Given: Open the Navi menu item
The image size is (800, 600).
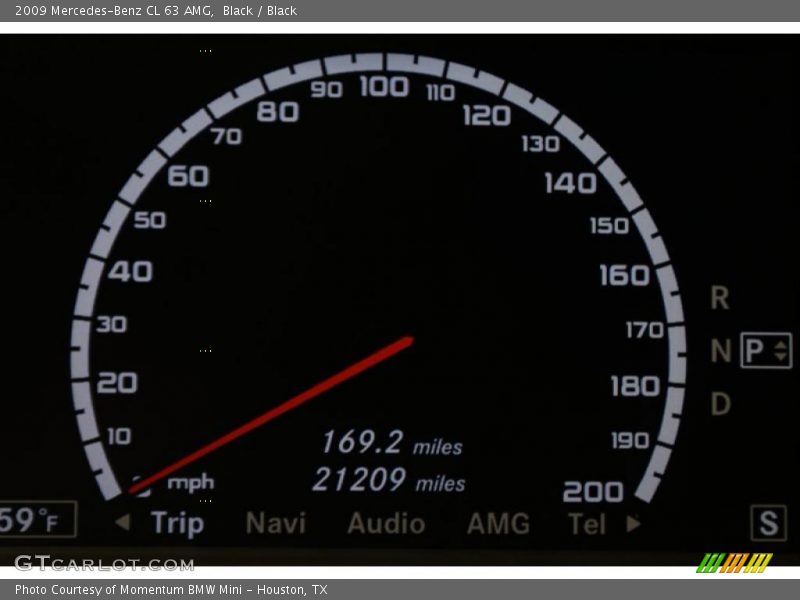Looking at the screenshot, I should [275, 523].
